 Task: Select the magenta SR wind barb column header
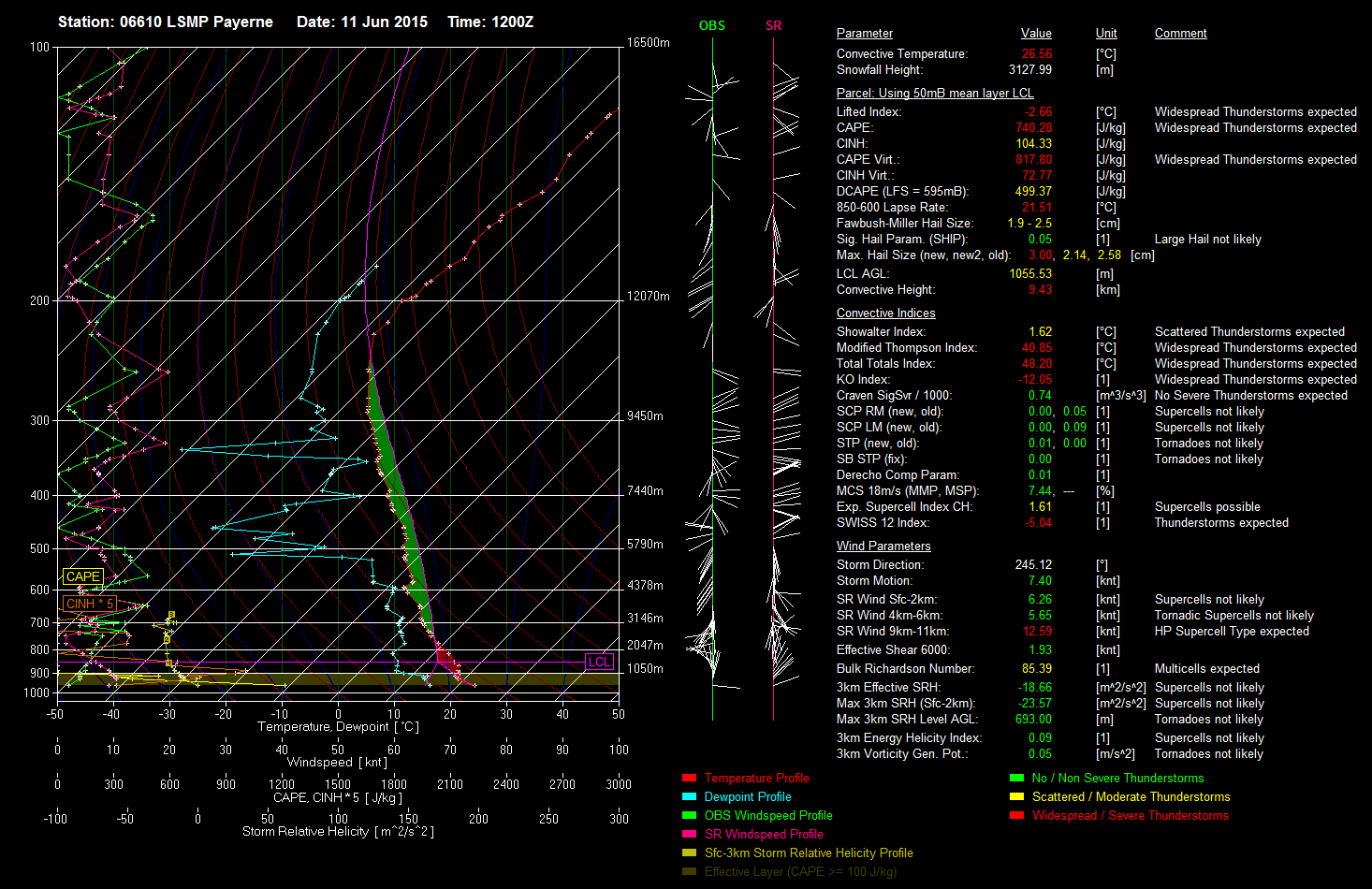click(773, 25)
